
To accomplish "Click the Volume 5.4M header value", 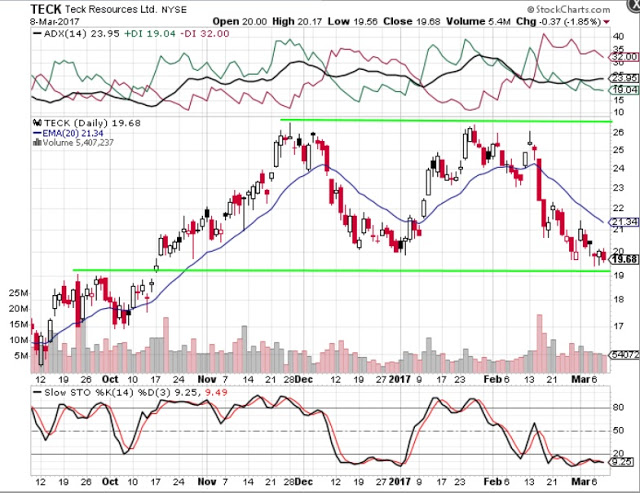I will tap(478, 22).
